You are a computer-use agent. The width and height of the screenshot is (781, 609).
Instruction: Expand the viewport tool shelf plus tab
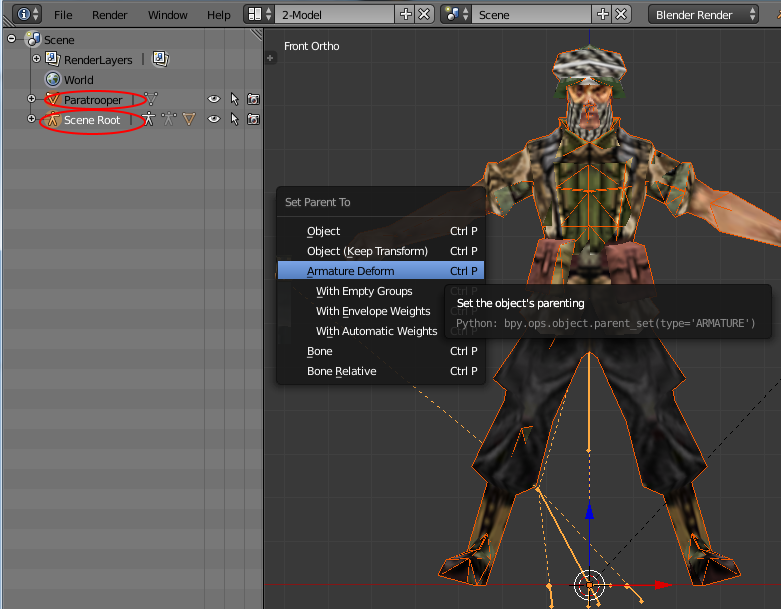pyautogui.click(x=270, y=58)
